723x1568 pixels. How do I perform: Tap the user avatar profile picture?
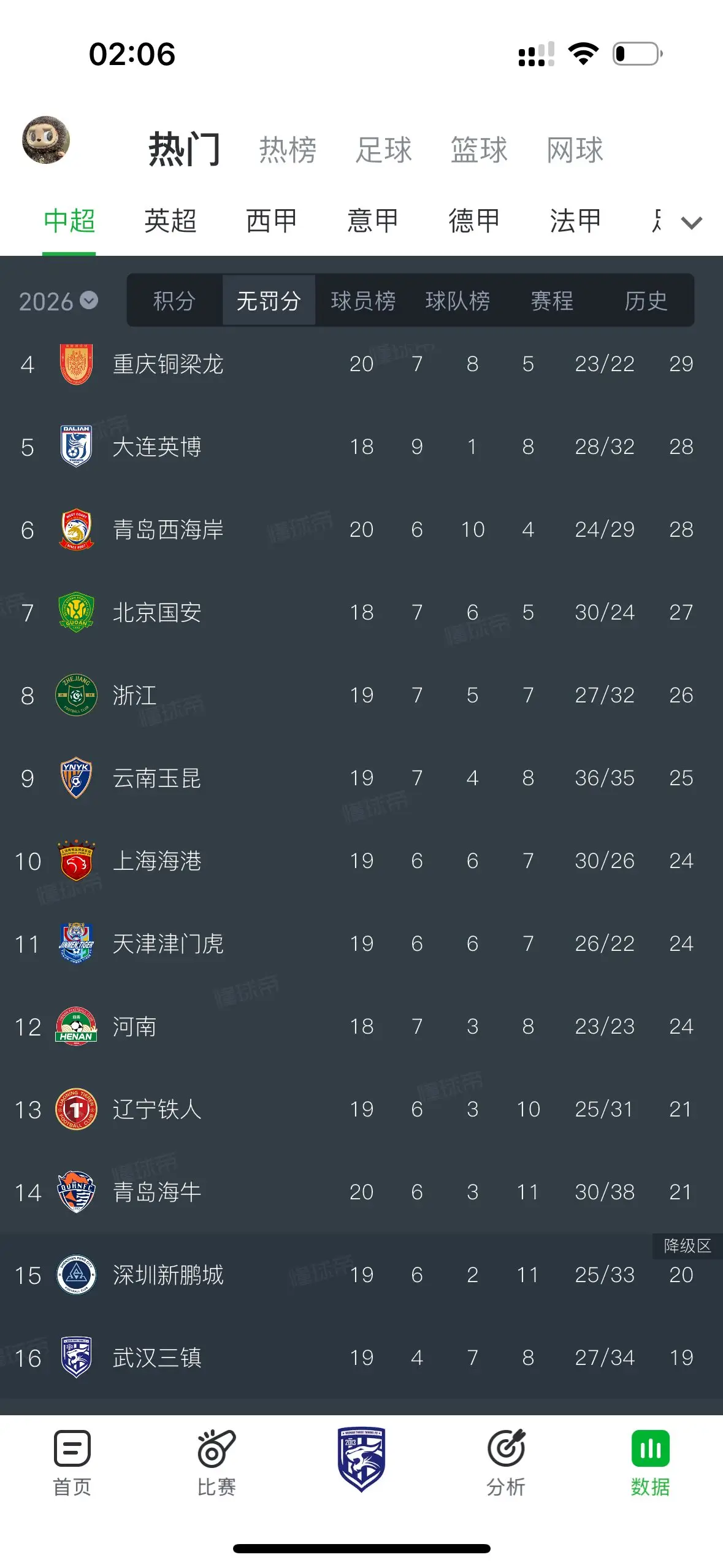[46, 140]
